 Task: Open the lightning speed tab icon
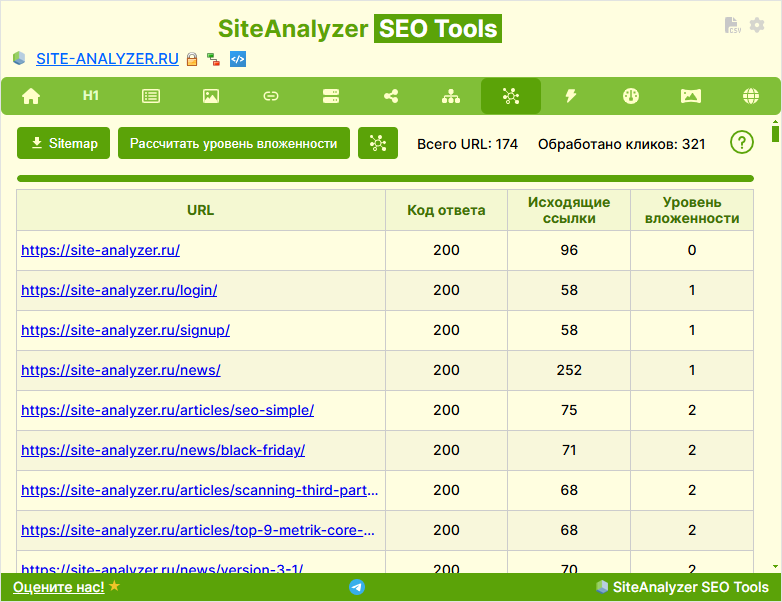coord(571,96)
